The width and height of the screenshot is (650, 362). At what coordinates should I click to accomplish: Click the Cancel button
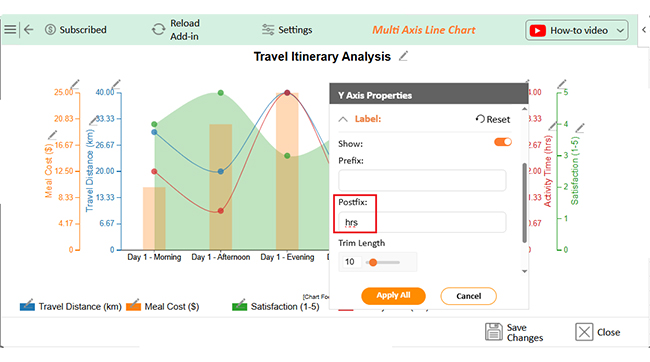click(468, 296)
